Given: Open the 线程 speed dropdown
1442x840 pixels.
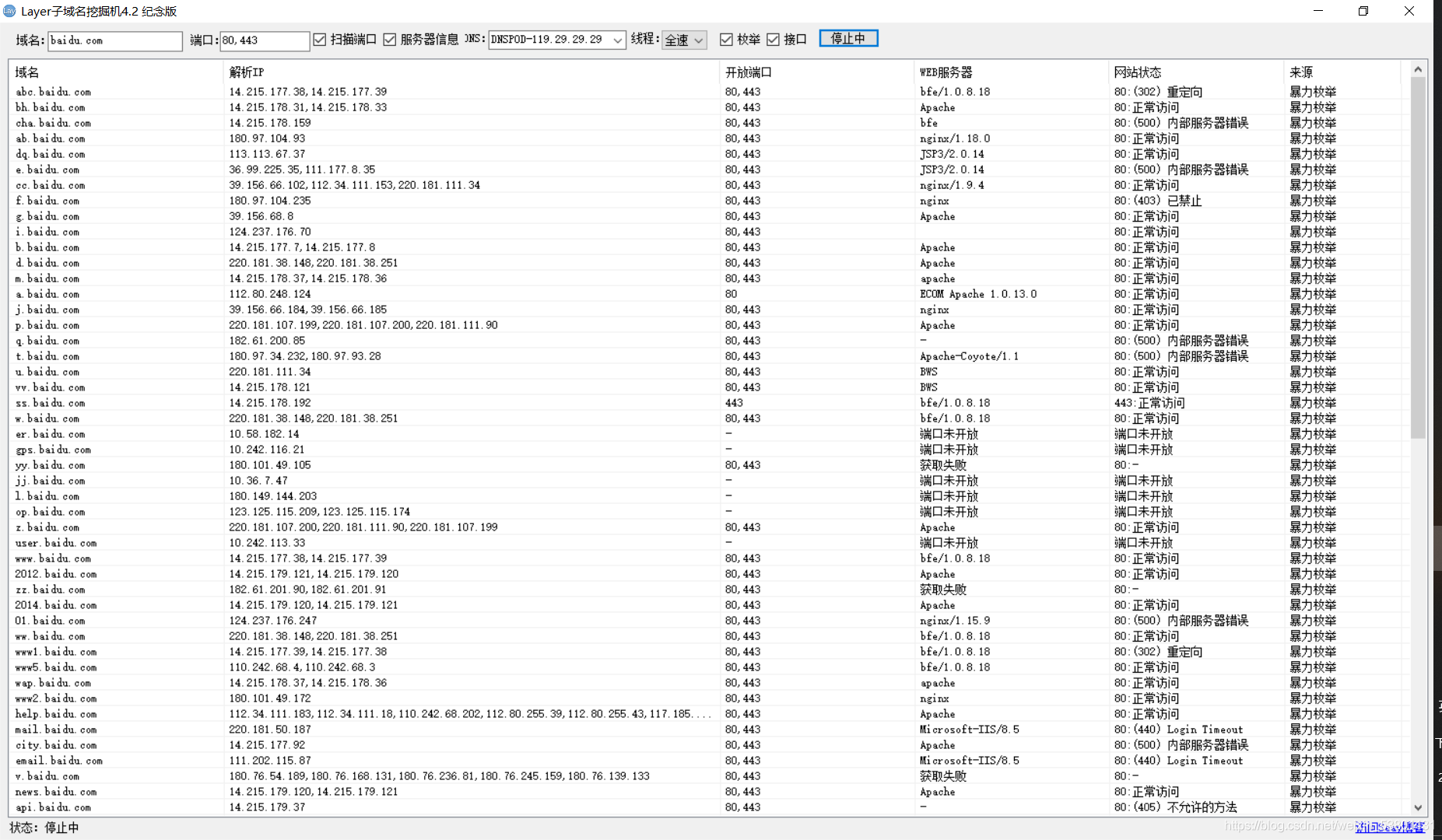Looking at the screenshot, I should 684,40.
